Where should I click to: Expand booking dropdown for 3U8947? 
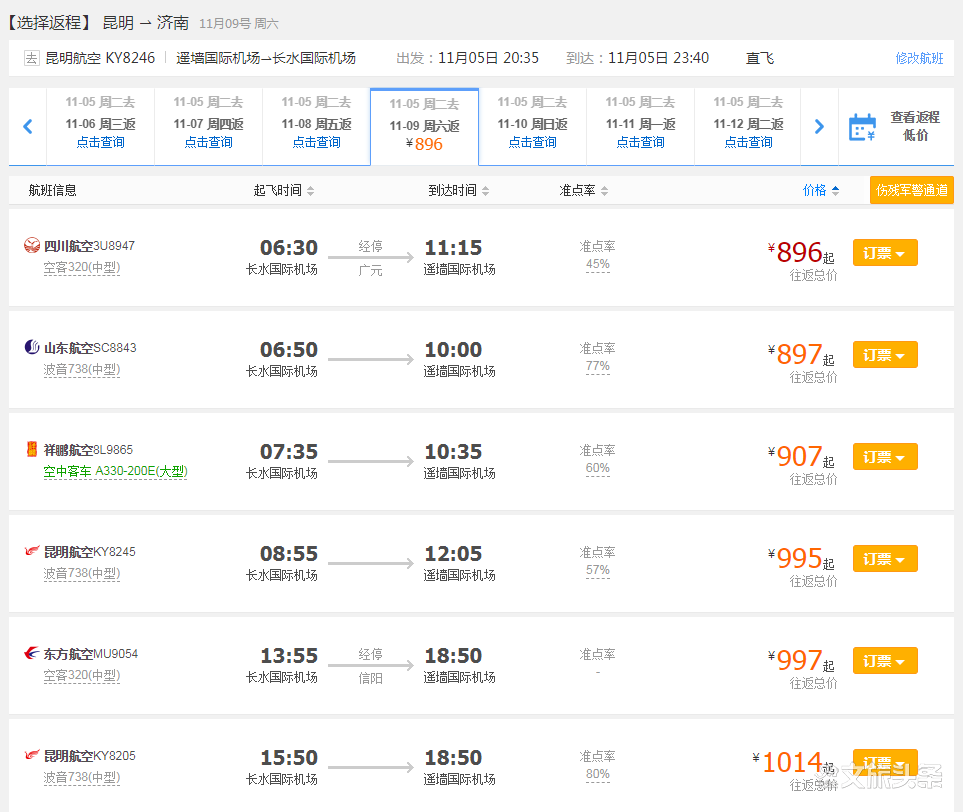pos(885,252)
